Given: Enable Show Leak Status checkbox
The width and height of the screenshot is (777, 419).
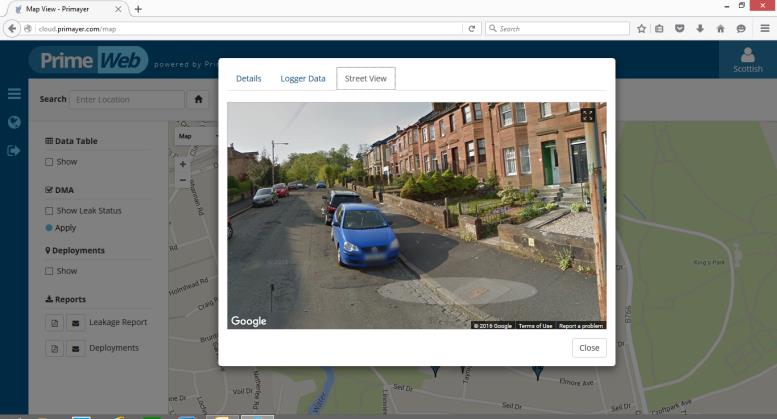Looking at the screenshot, I should click(x=49, y=211).
